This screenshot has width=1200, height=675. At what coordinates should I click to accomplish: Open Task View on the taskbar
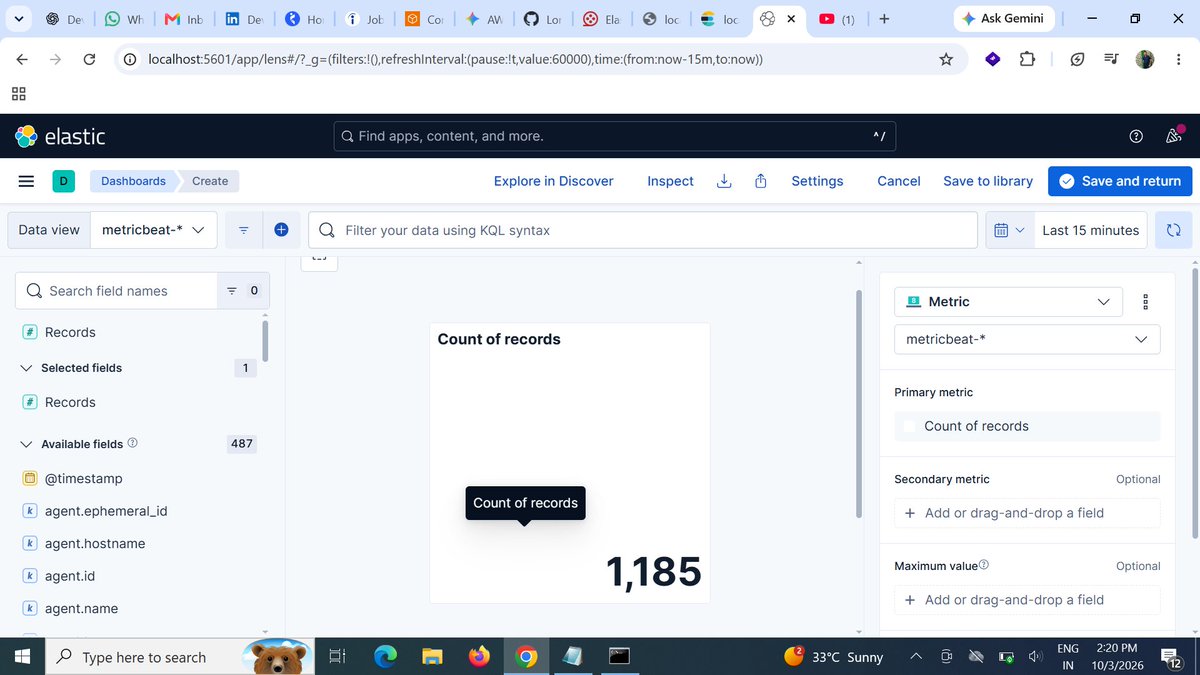pyautogui.click(x=337, y=657)
